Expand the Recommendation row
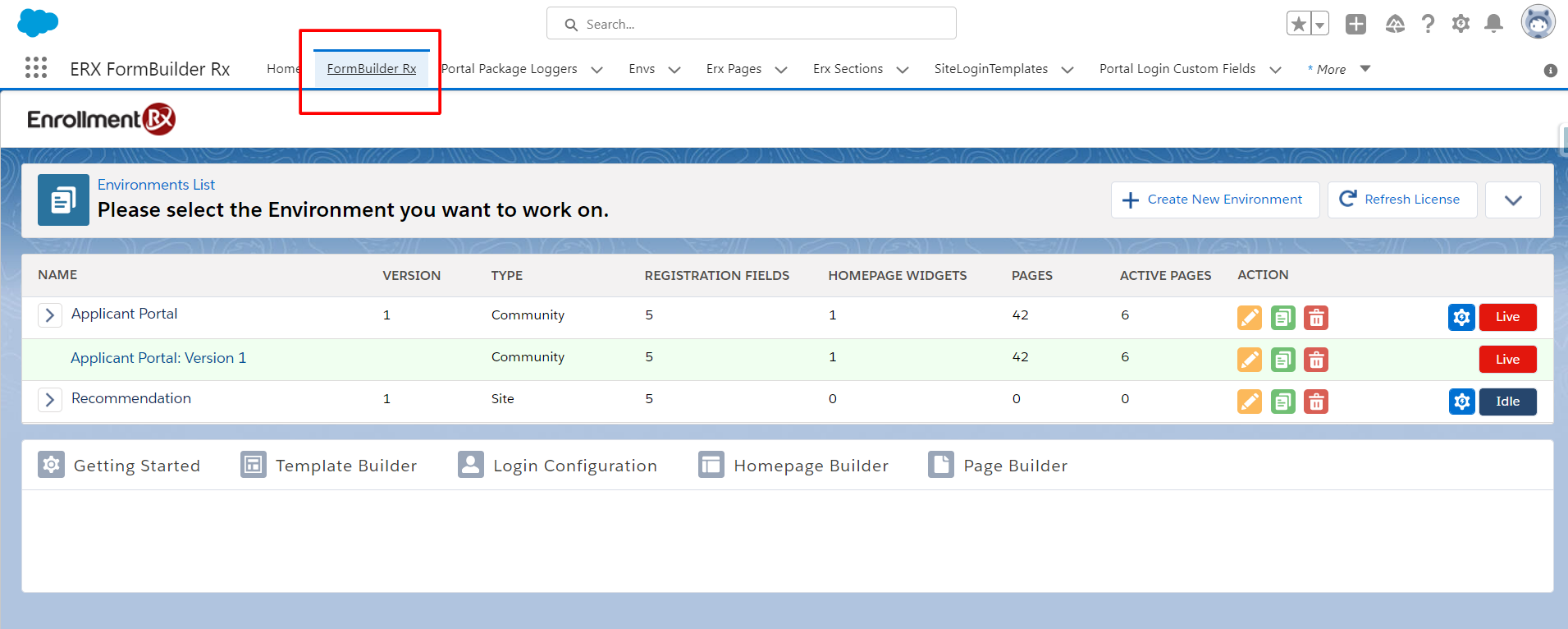1568x629 pixels. [x=50, y=400]
